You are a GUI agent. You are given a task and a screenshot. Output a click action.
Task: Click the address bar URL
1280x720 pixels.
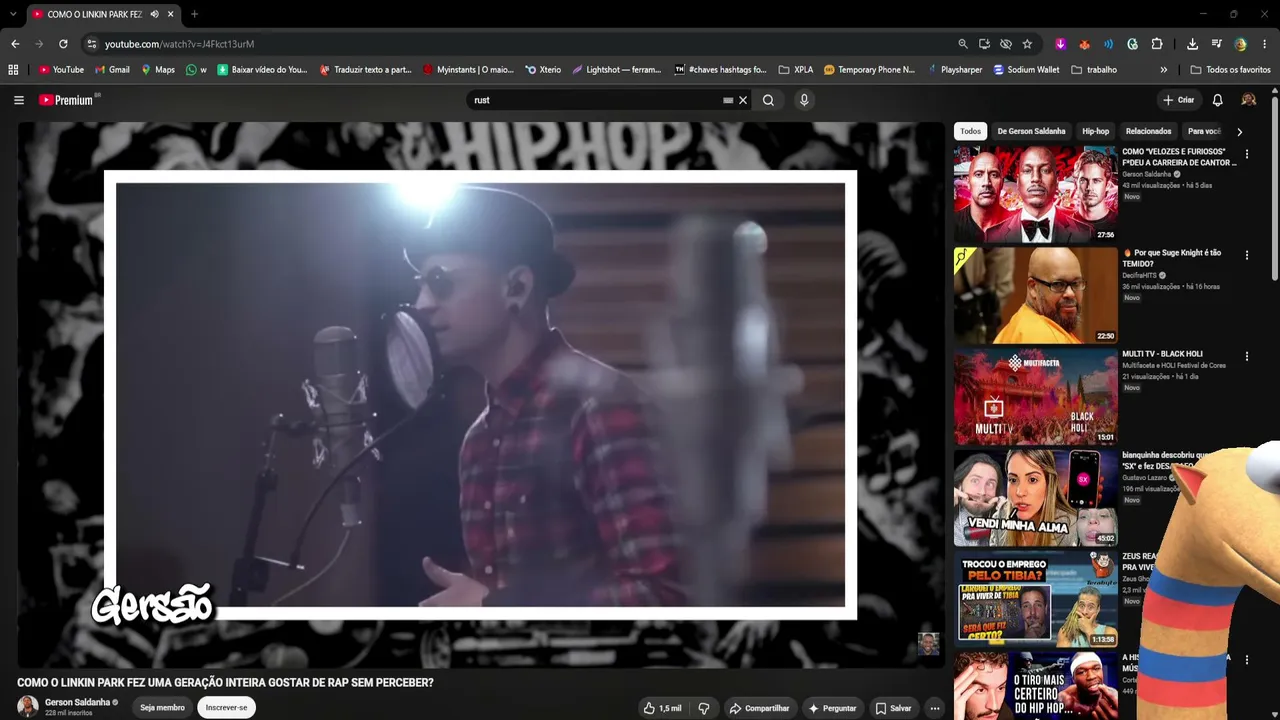point(180,44)
